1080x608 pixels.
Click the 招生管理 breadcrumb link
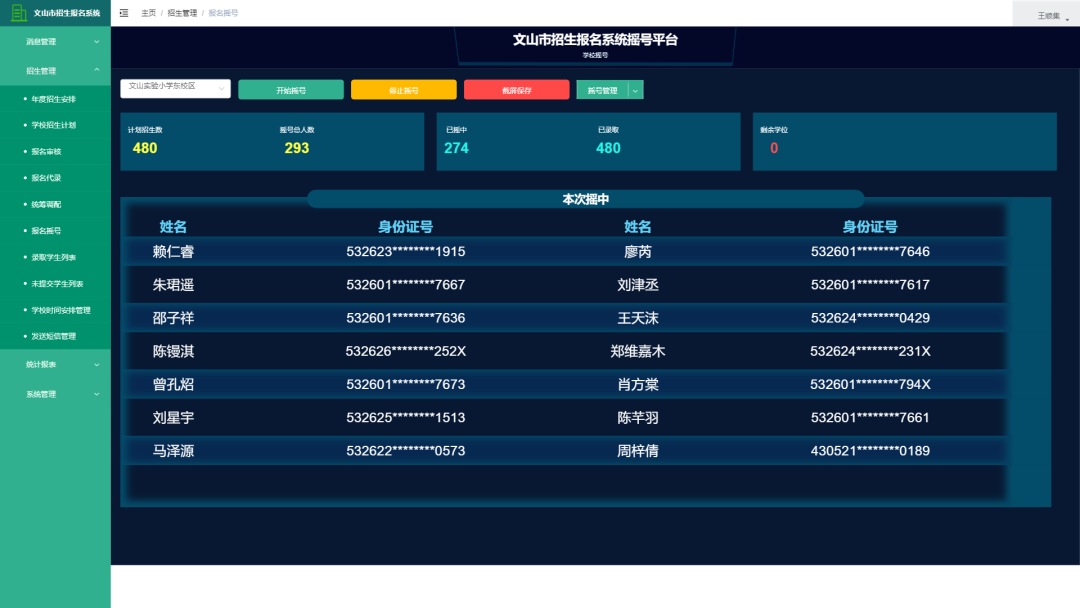pyautogui.click(x=184, y=13)
